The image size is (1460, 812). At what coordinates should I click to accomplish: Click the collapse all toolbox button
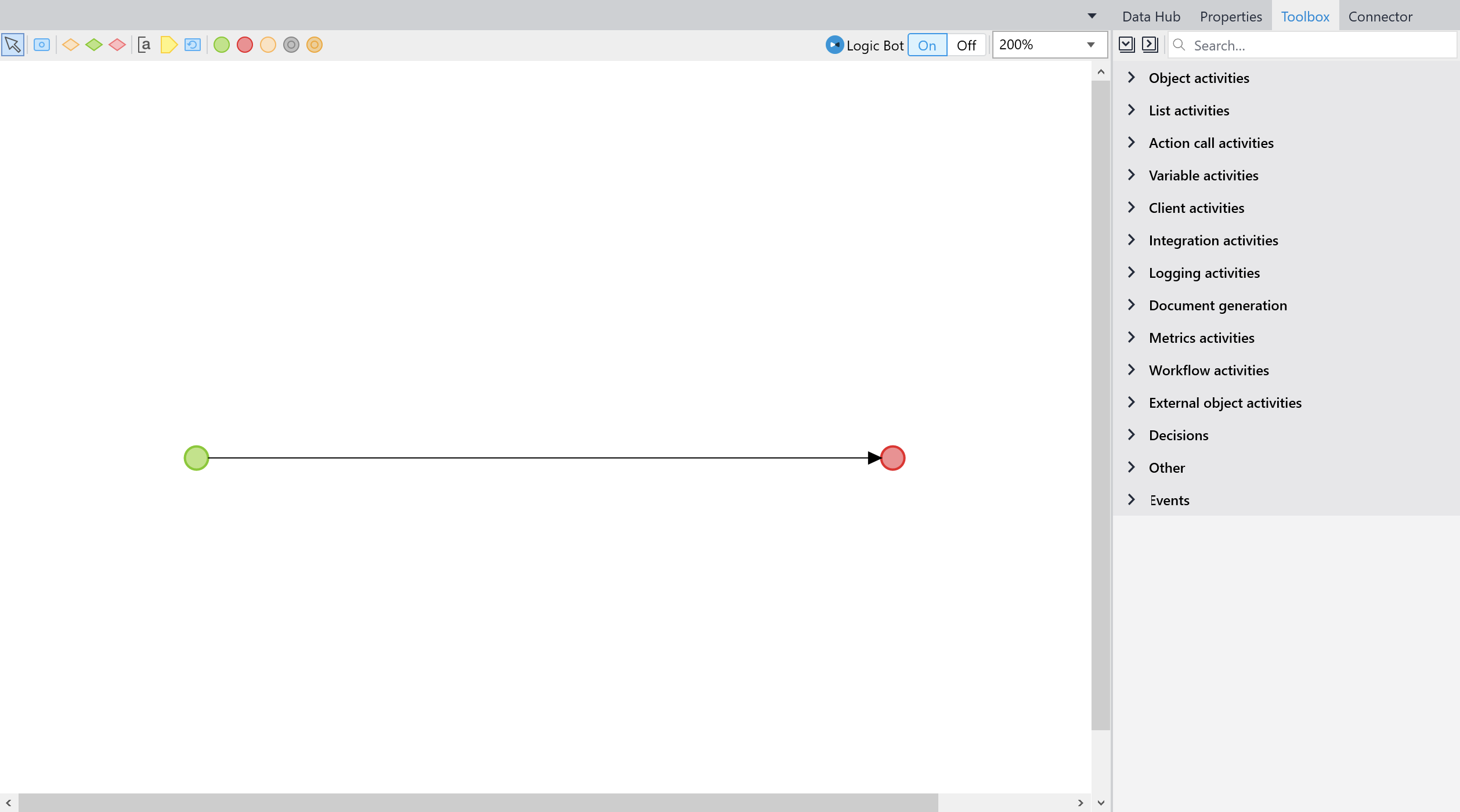click(1150, 45)
